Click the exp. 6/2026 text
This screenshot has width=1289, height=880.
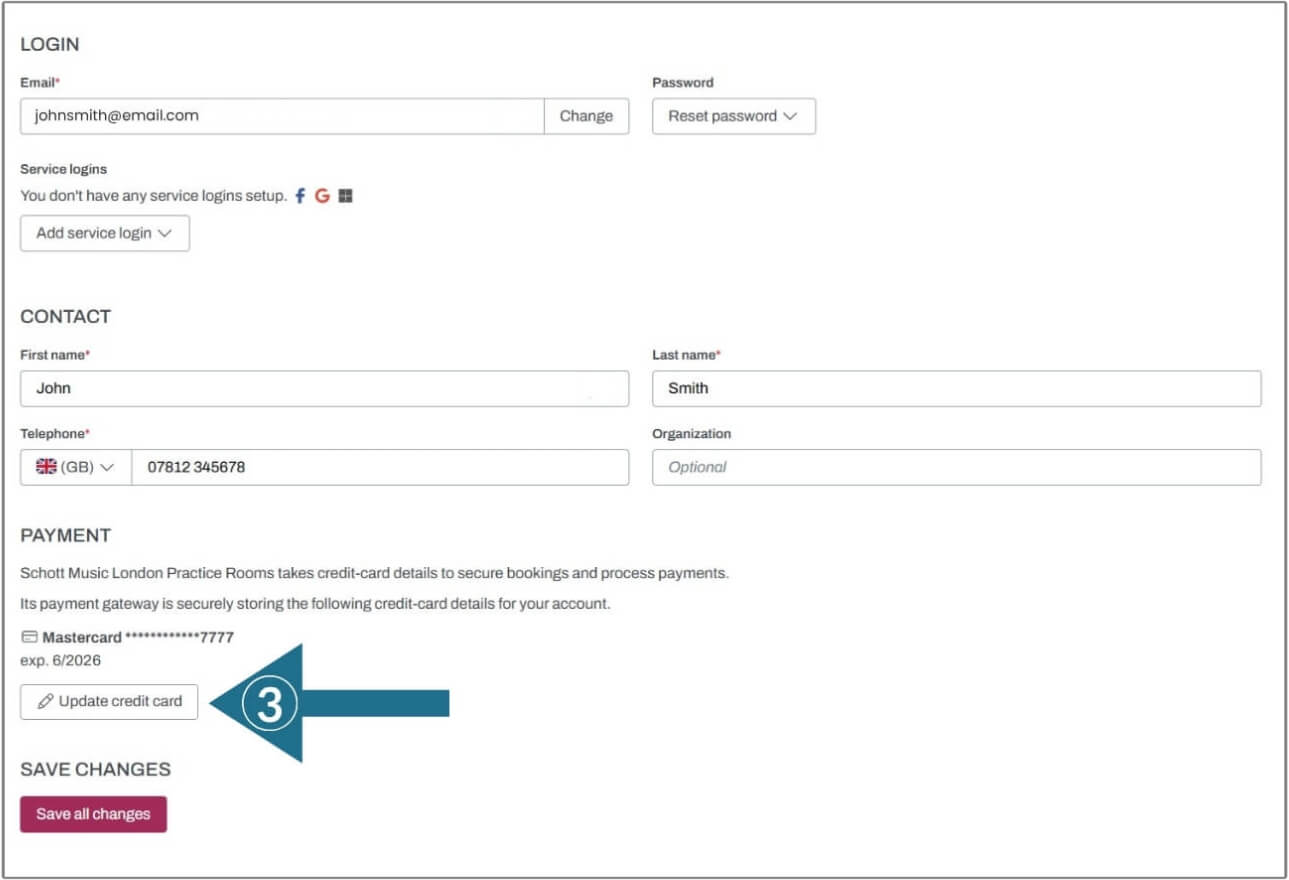click(x=60, y=660)
